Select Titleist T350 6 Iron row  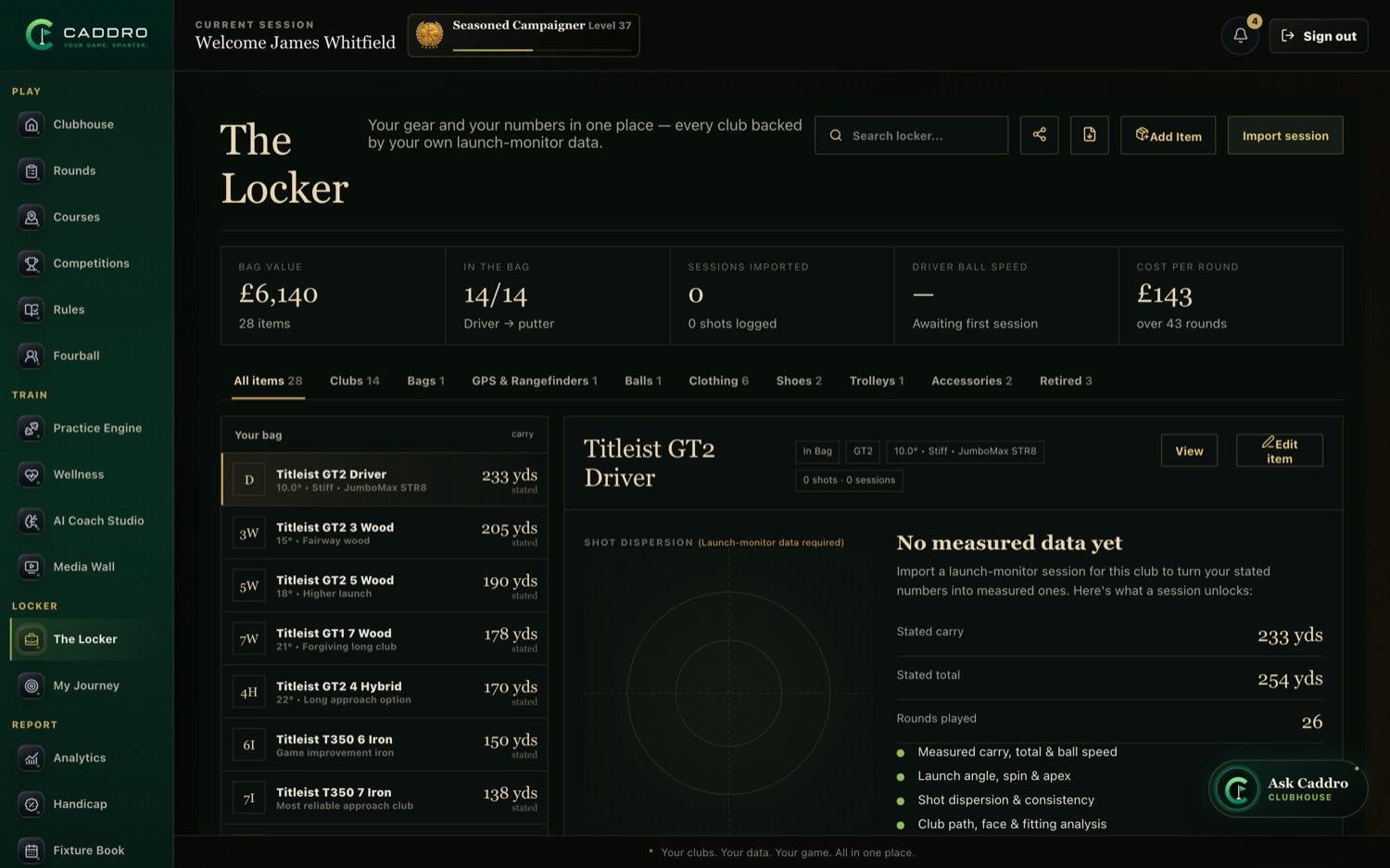click(x=385, y=745)
